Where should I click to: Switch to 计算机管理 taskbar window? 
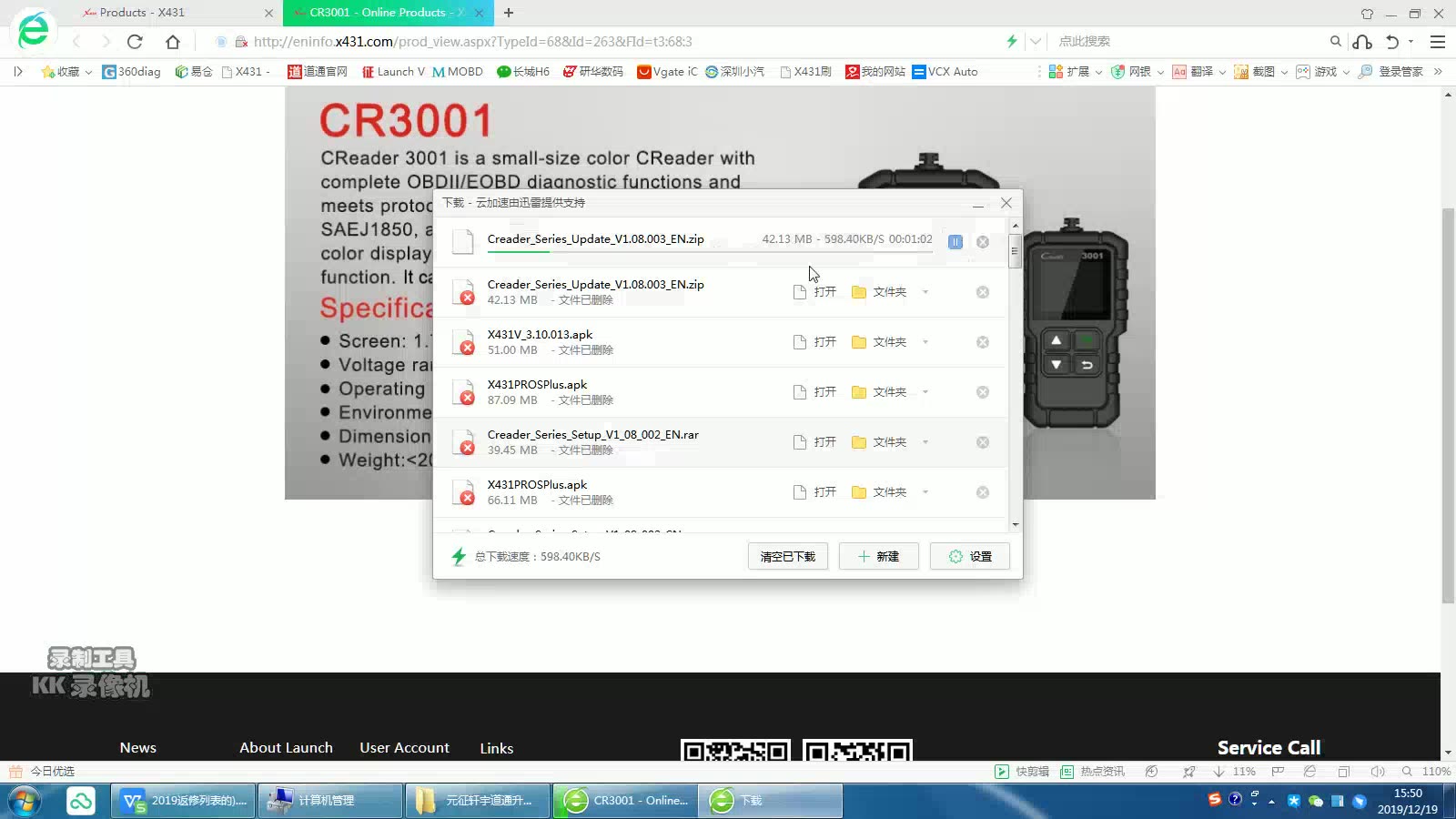coord(329,801)
